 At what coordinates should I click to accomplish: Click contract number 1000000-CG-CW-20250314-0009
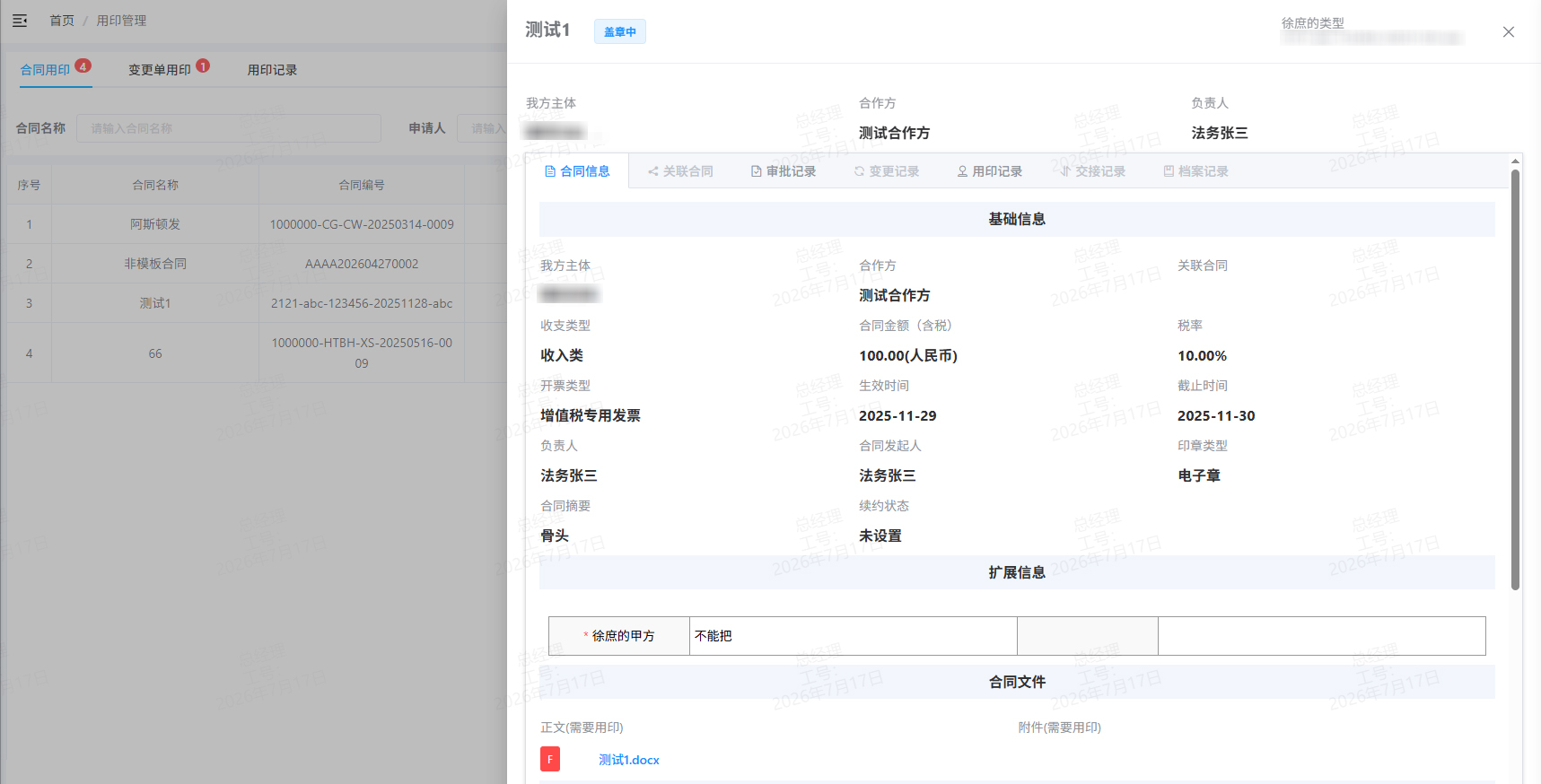[x=362, y=224]
